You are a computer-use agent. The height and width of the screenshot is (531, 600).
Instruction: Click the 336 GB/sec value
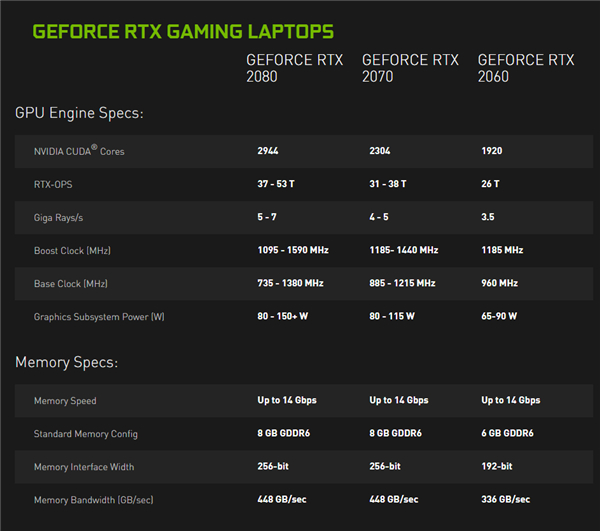point(506,499)
